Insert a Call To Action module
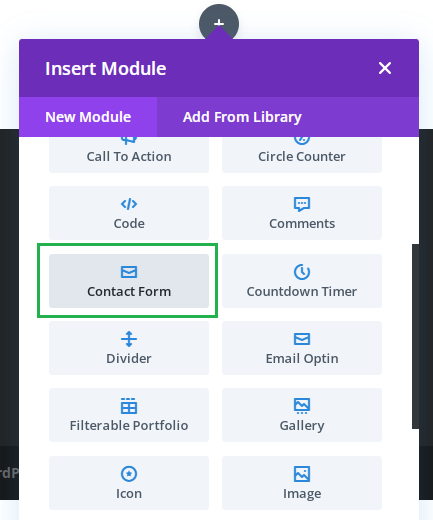 pos(129,155)
